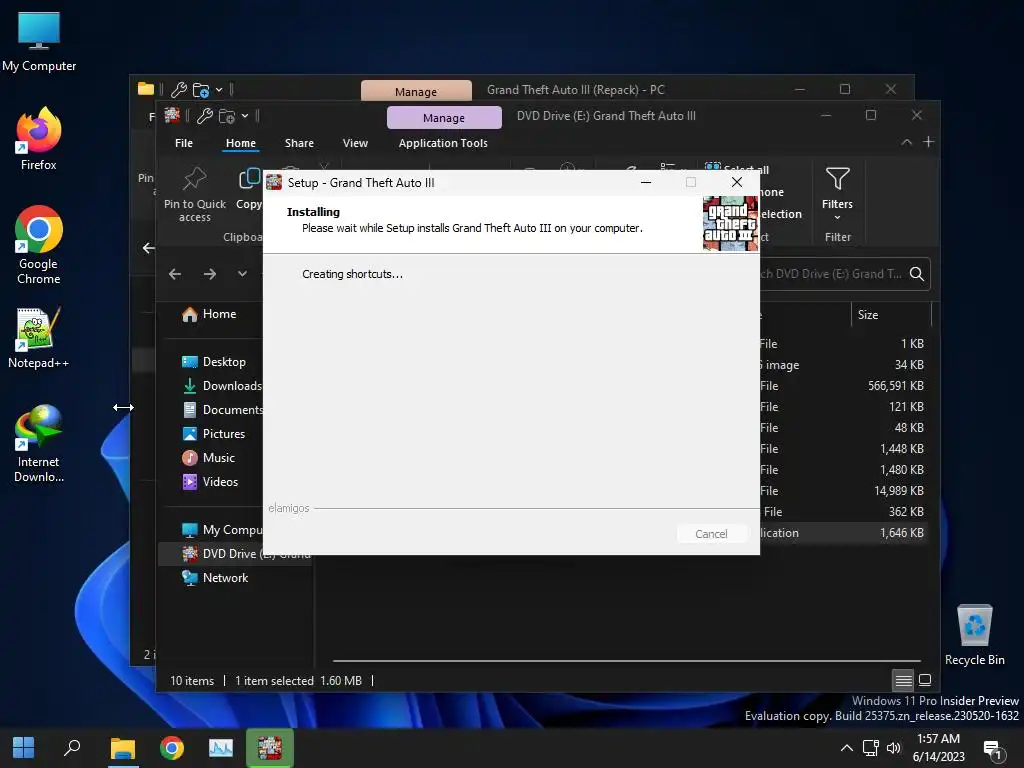1024x768 pixels.
Task: Go forward with the navigation arrow
Action: pos(210,274)
